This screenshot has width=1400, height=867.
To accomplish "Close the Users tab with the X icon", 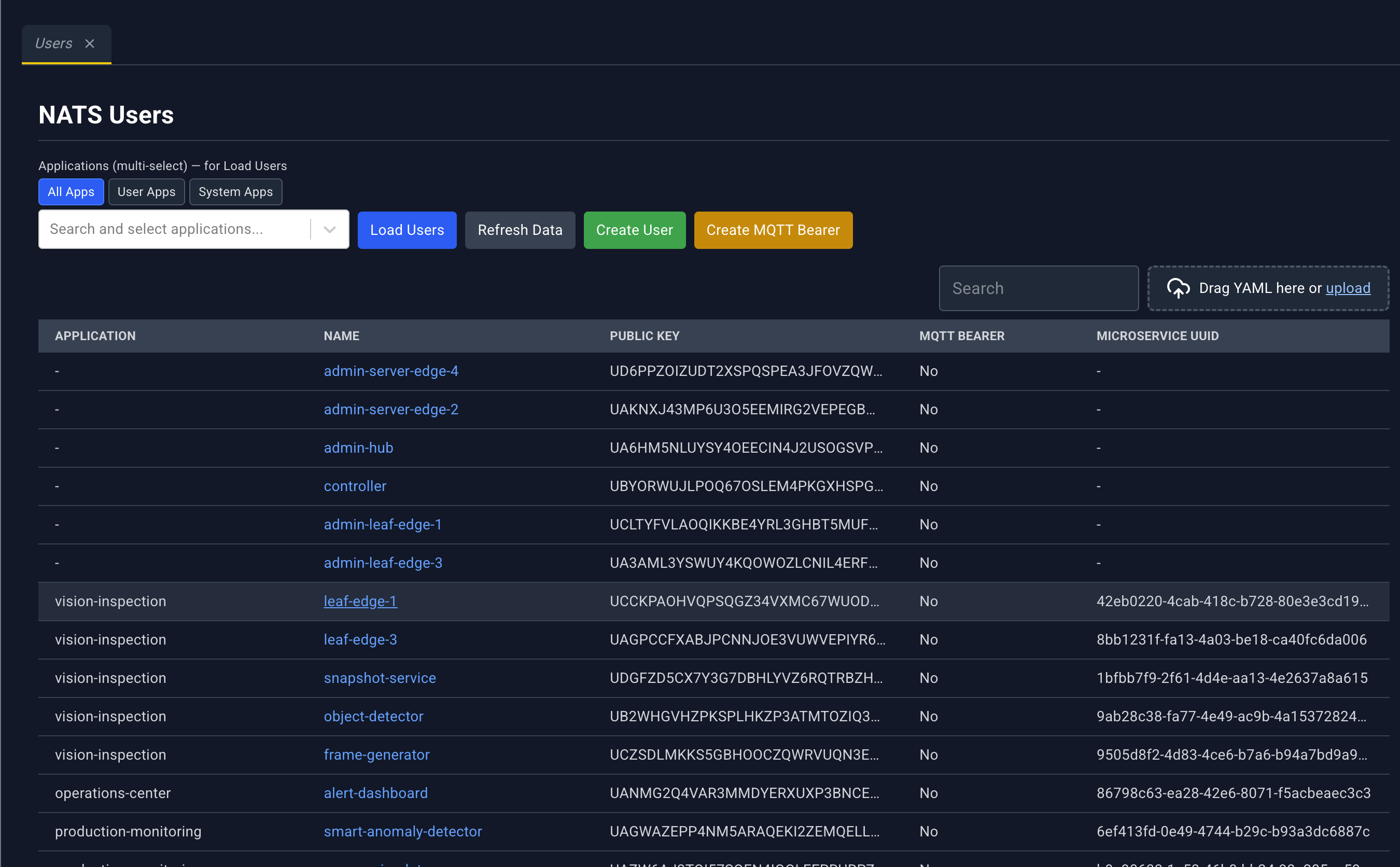I will (89, 44).
